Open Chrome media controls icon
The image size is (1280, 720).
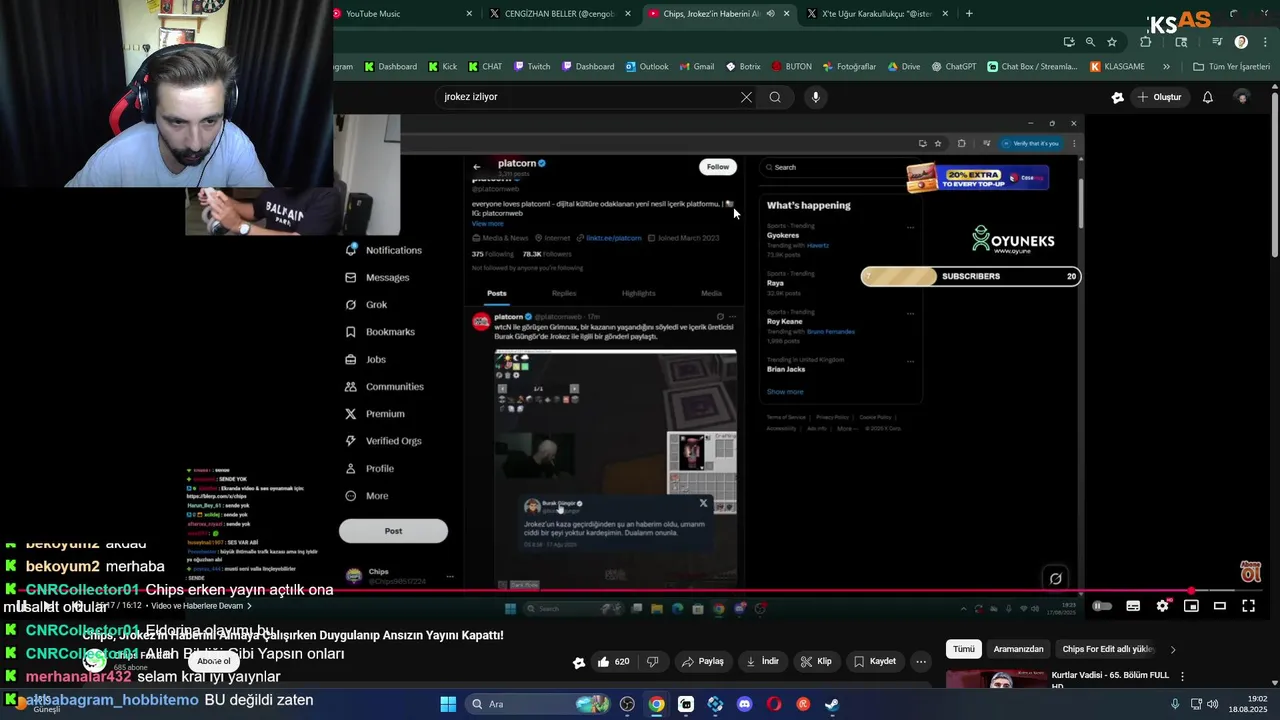point(1217,42)
